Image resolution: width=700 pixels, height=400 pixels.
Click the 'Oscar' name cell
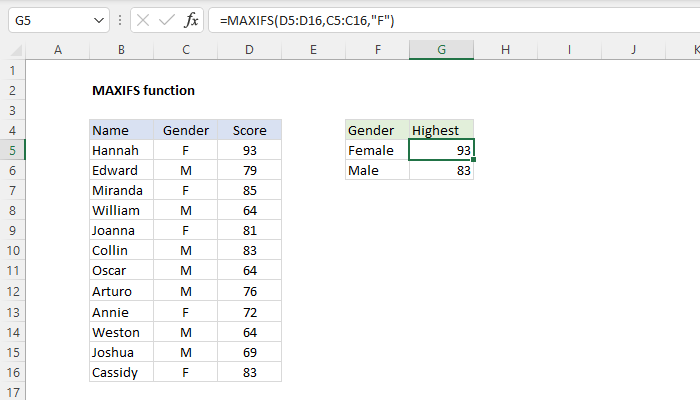coord(121,271)
